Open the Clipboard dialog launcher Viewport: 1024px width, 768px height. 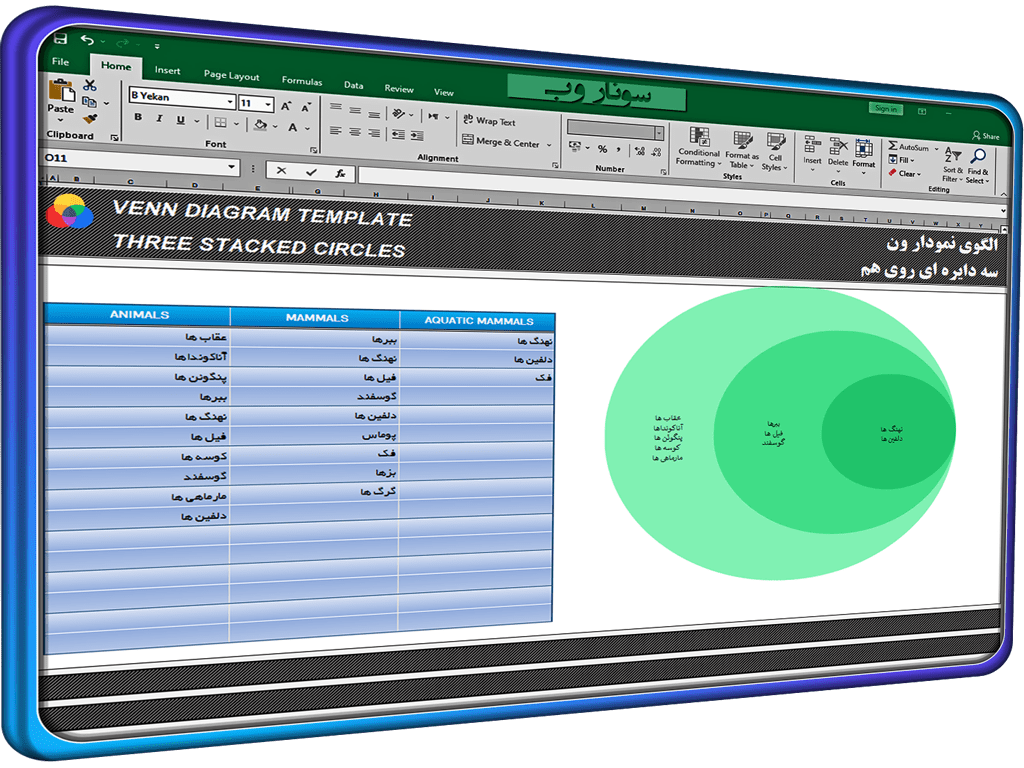coord(114,138)
